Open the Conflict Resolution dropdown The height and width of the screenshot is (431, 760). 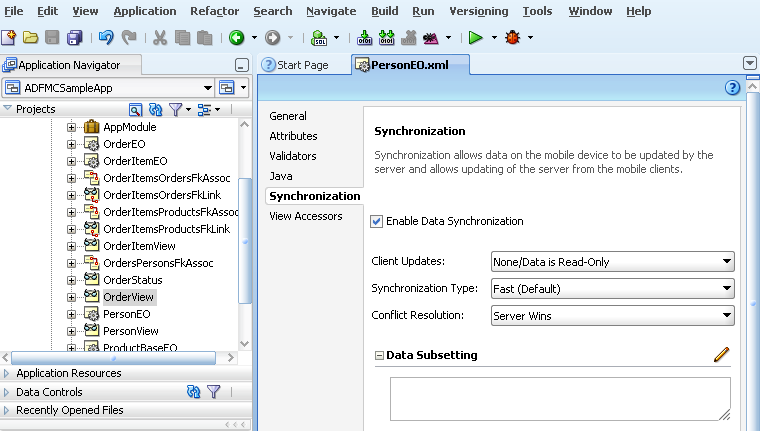coord(613,316)
